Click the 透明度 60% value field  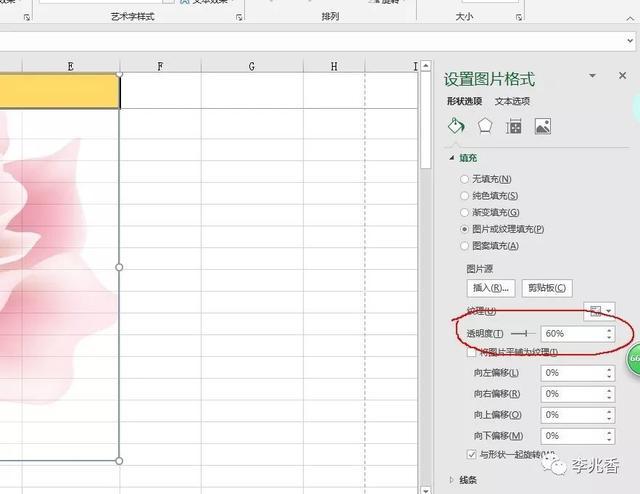click(572, 334)
